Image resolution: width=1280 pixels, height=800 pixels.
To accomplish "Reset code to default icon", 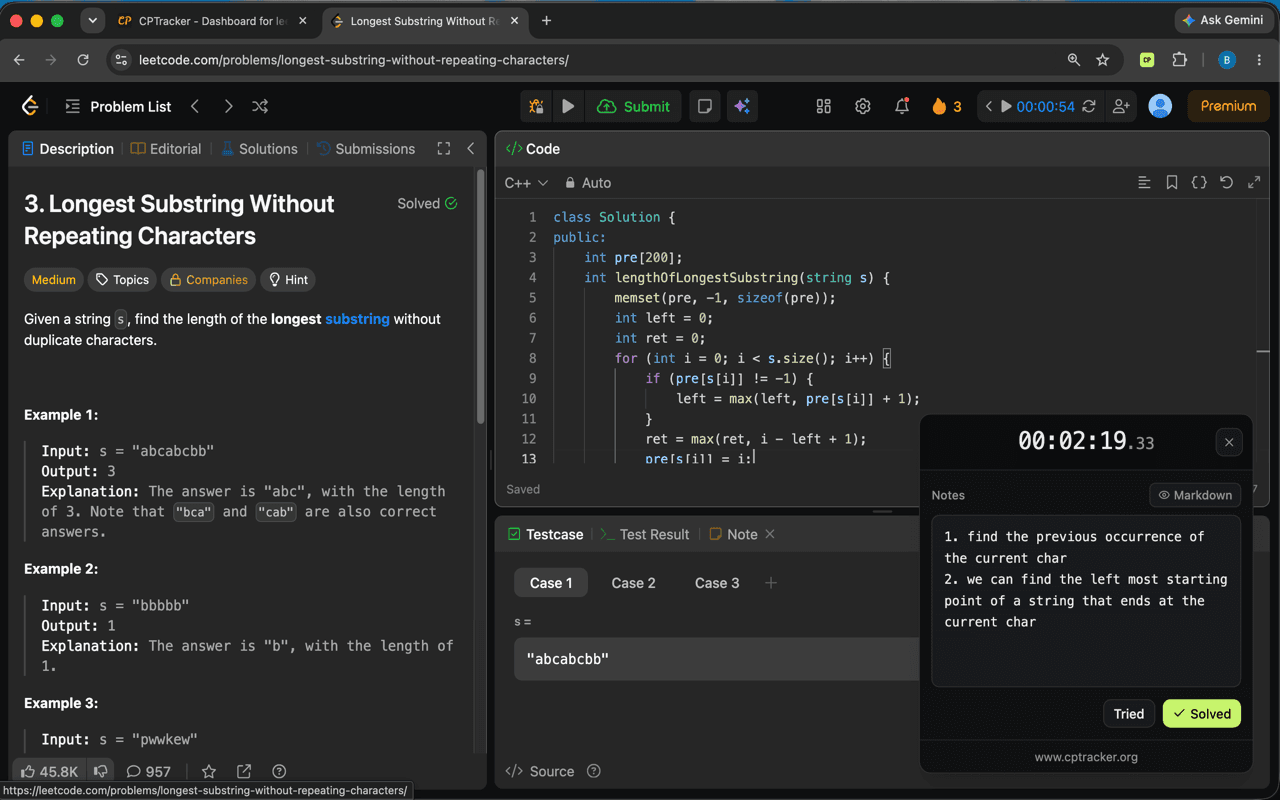I will (x=1226, y=183).
